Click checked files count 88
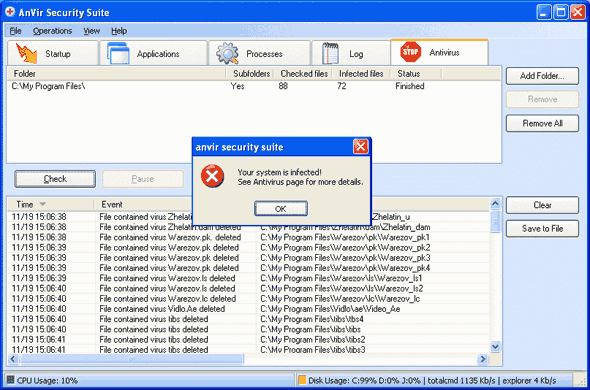This screenshot has width=590, height=390. pyautogui.click(x=283, y=86)
